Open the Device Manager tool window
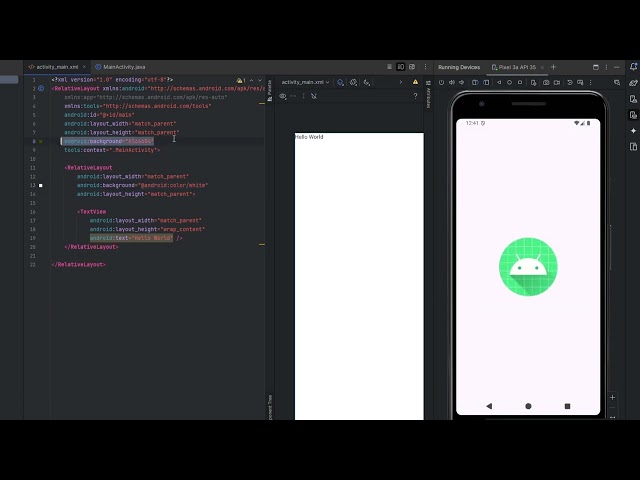 coord(633,99)
